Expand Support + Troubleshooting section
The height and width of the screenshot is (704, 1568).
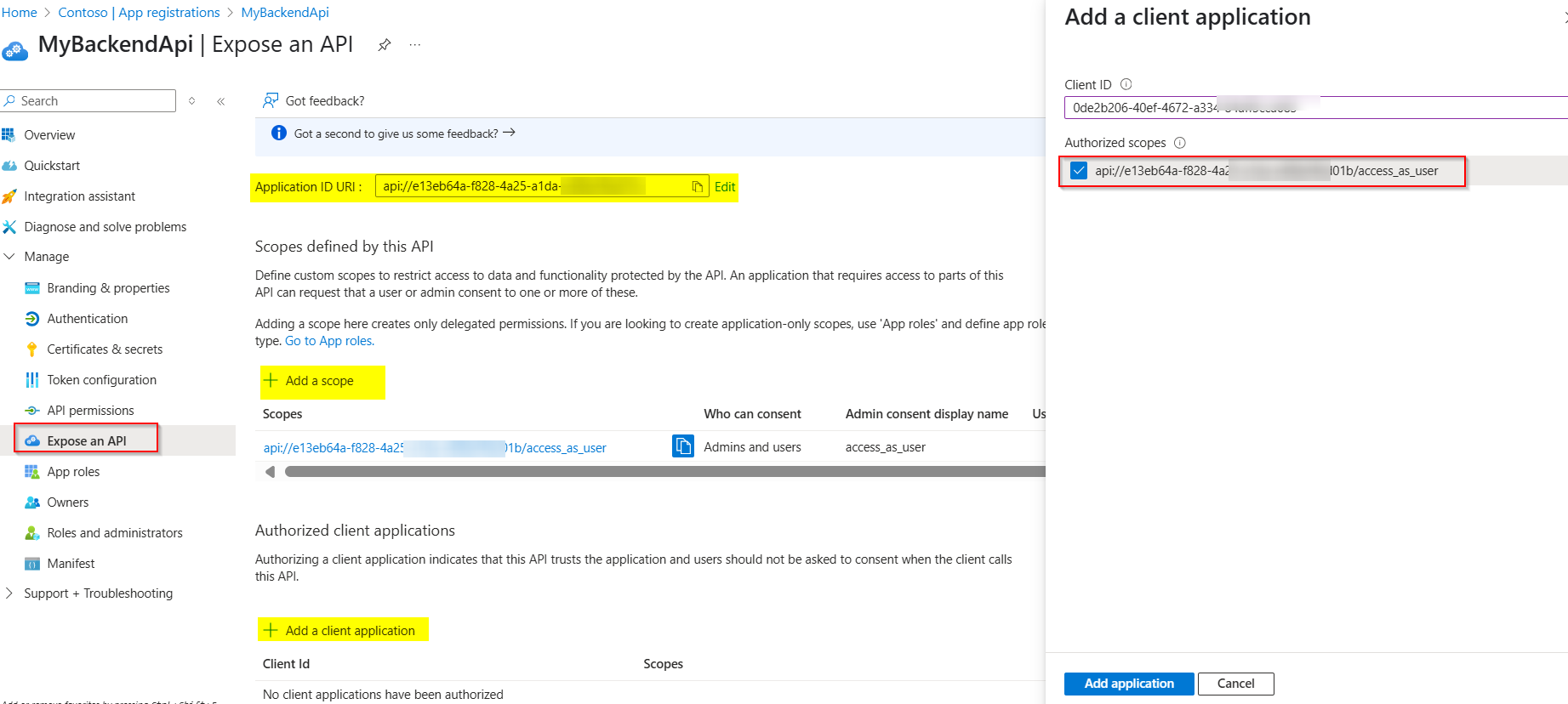click(9, 593)
